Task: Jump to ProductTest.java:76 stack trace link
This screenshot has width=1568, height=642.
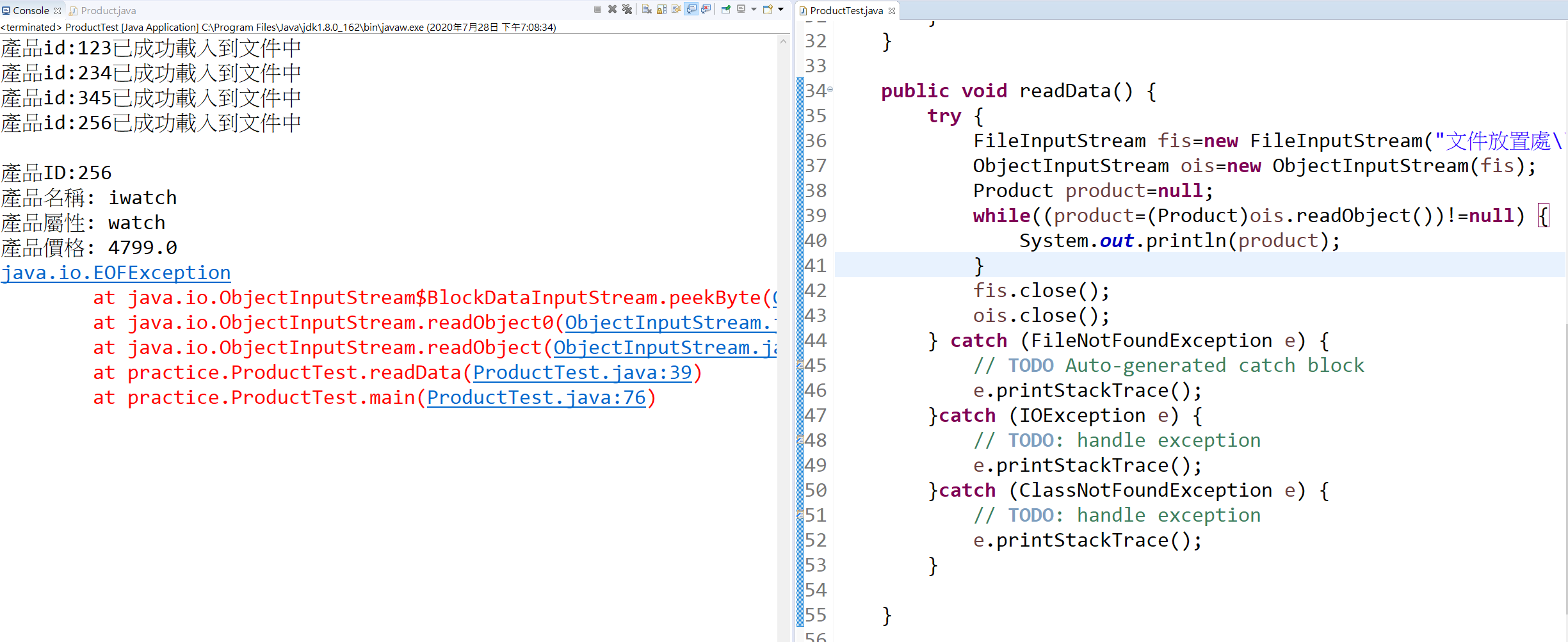Action: [537, 397]
